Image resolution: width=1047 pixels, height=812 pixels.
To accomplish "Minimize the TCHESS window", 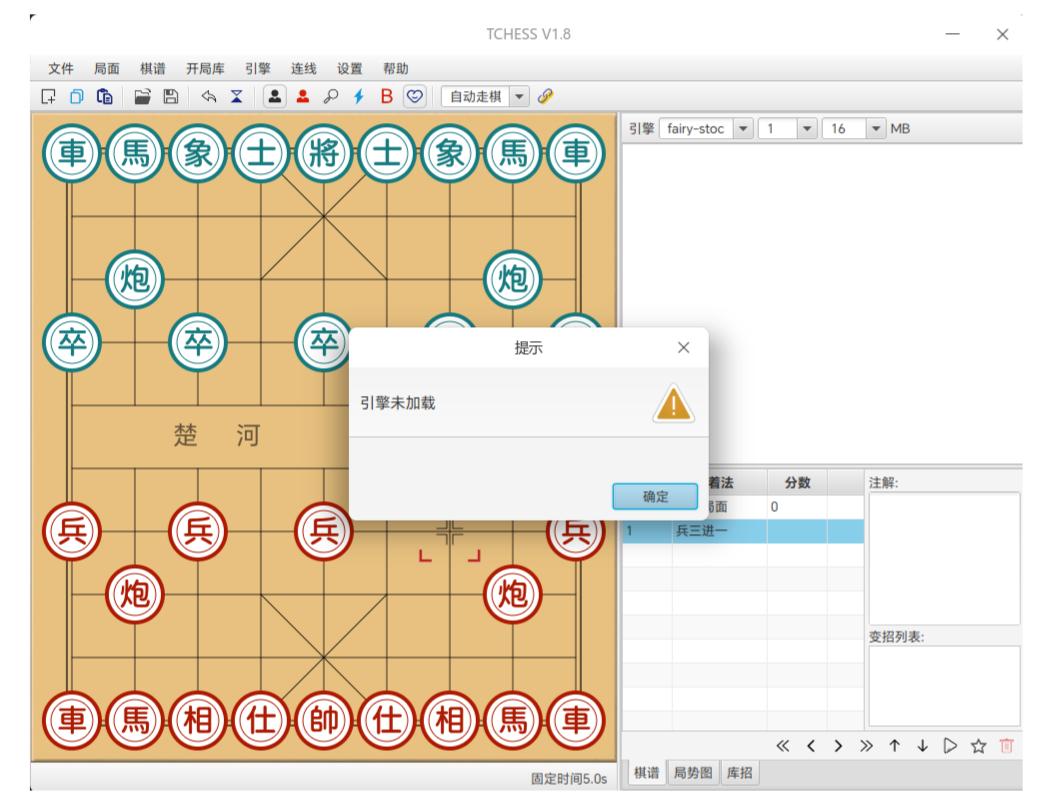I will click(953, 34).
